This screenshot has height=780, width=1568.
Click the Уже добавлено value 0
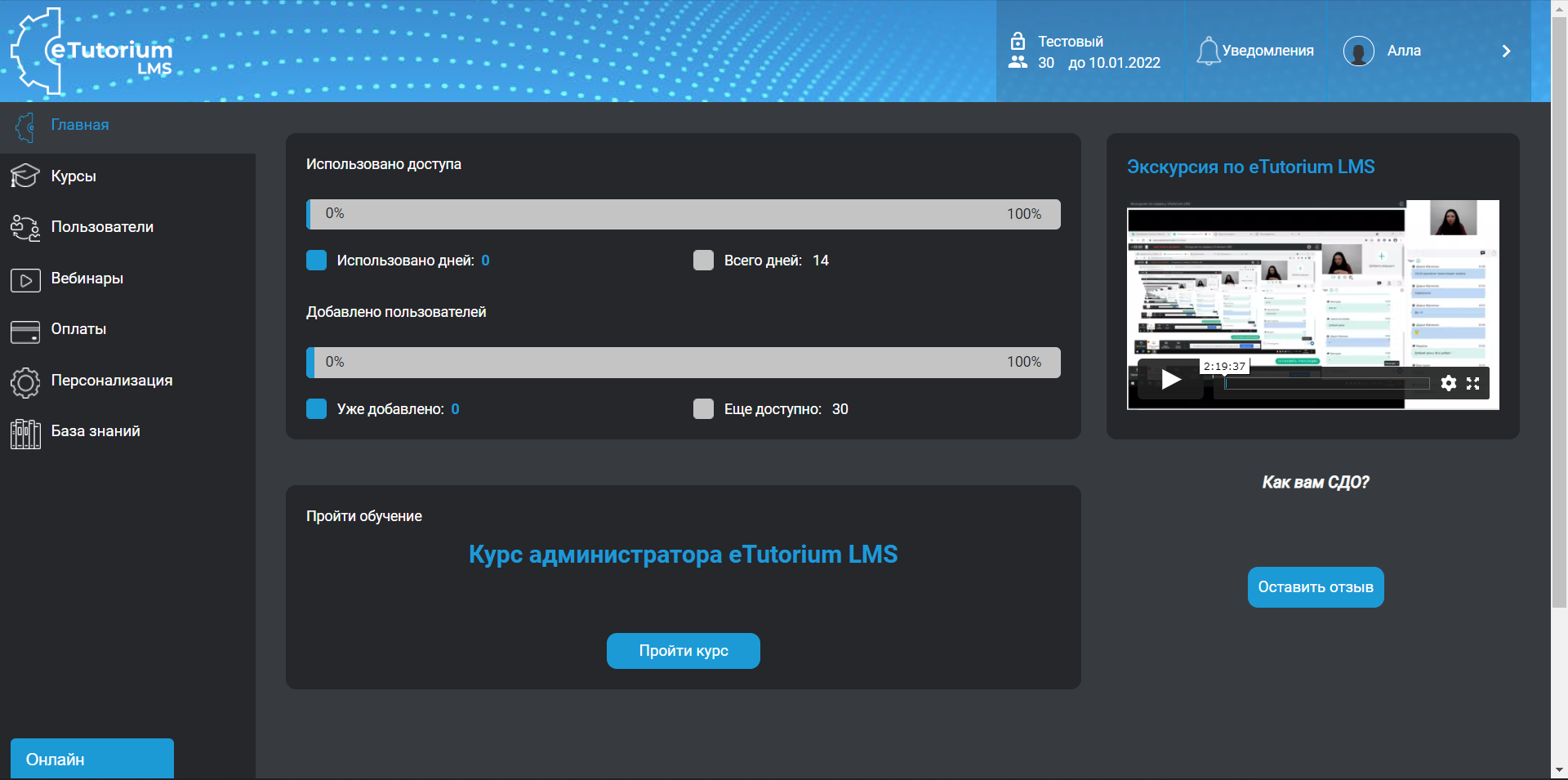[x=455, y=409]
